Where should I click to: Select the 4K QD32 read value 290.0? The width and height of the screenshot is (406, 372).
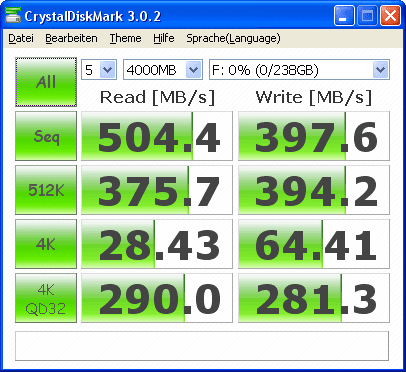click(157, 298)
